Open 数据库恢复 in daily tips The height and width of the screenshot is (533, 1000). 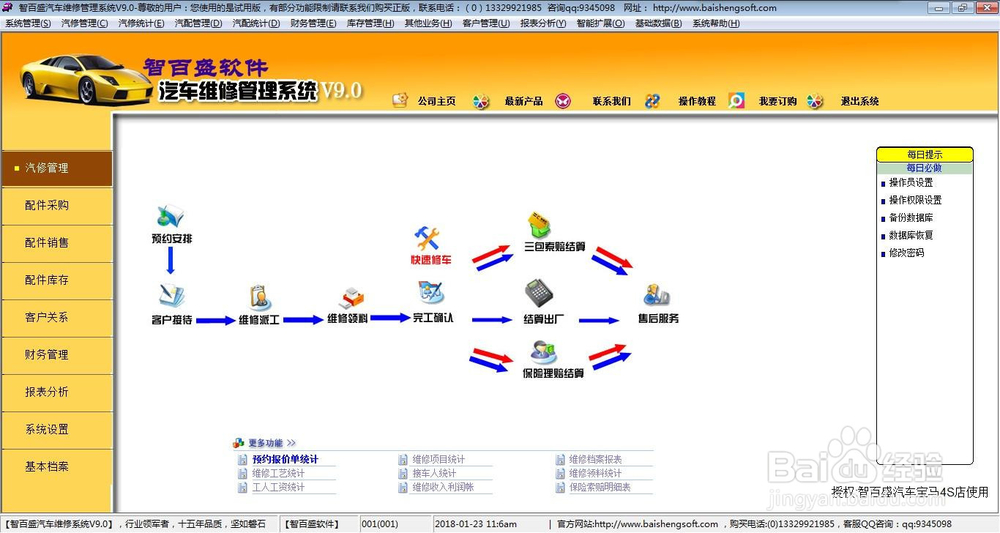[x=911, y=235]
